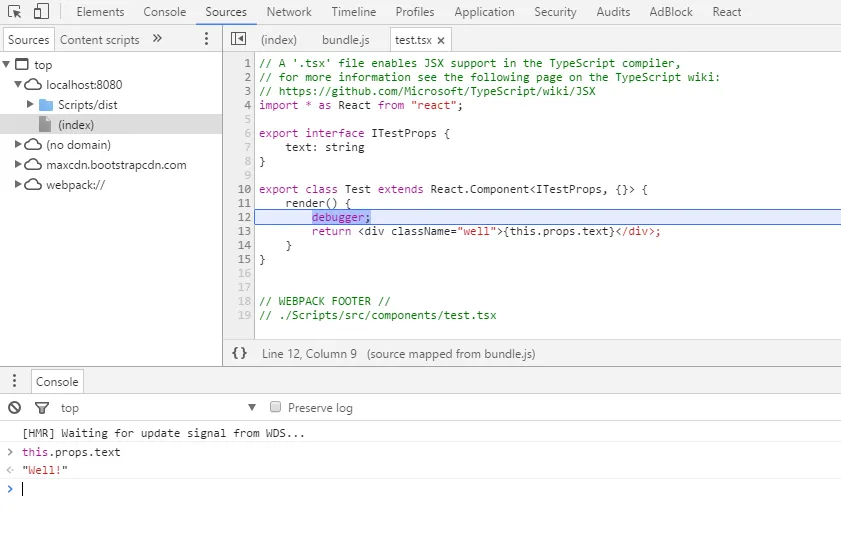This screenshot has height=533, width=841.
Task: Collapse the localhost:8080 node
Action: point(18,84)
